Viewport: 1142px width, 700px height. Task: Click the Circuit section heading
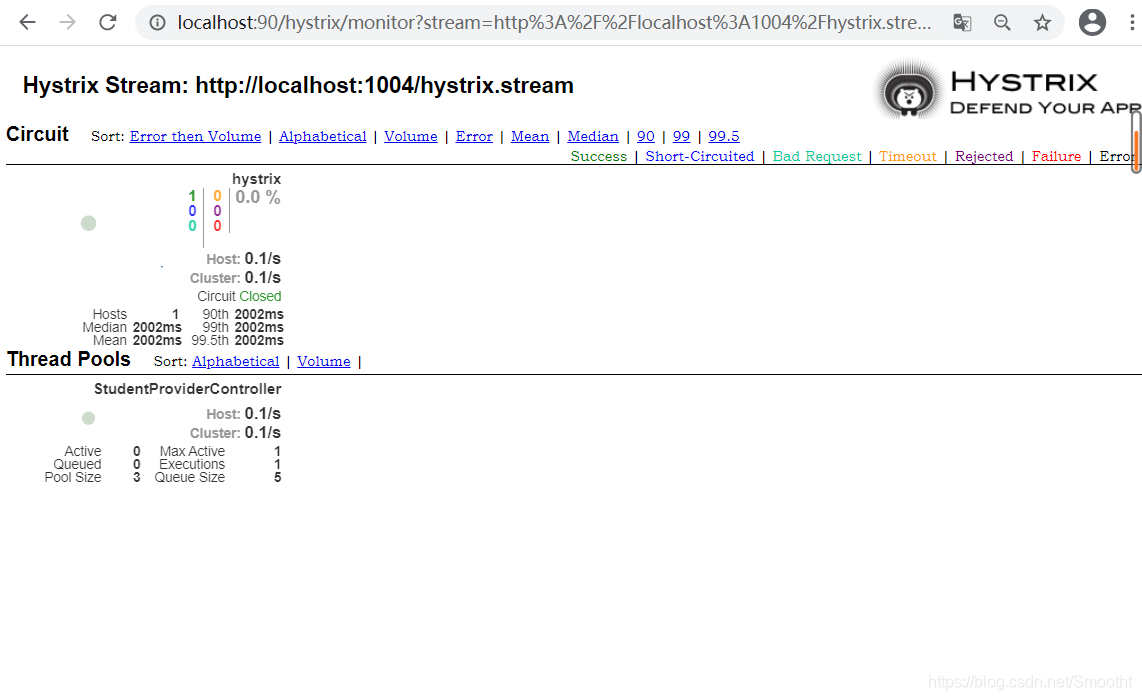(x=37, y=134)
